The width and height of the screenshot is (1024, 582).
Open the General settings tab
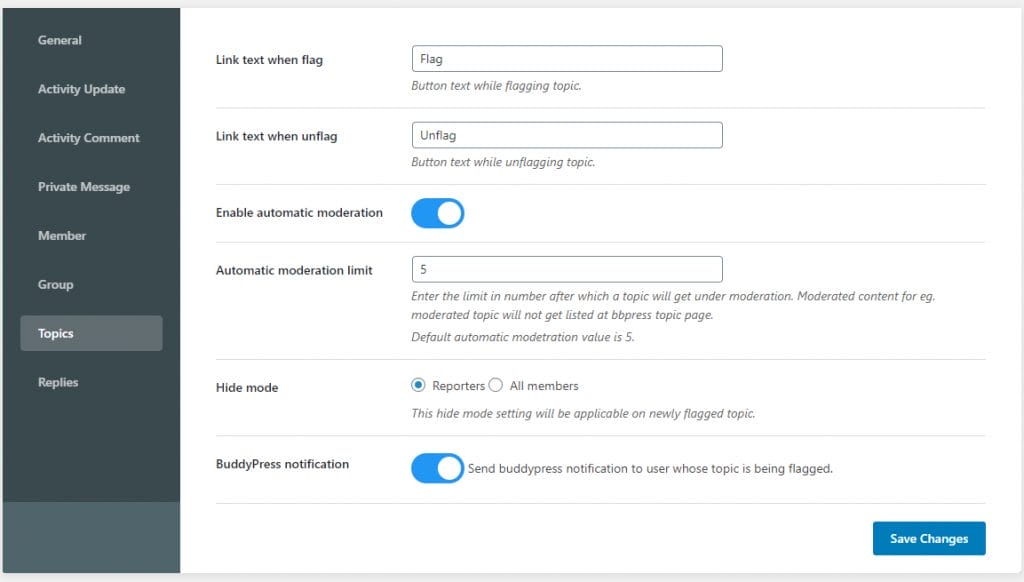60,40
